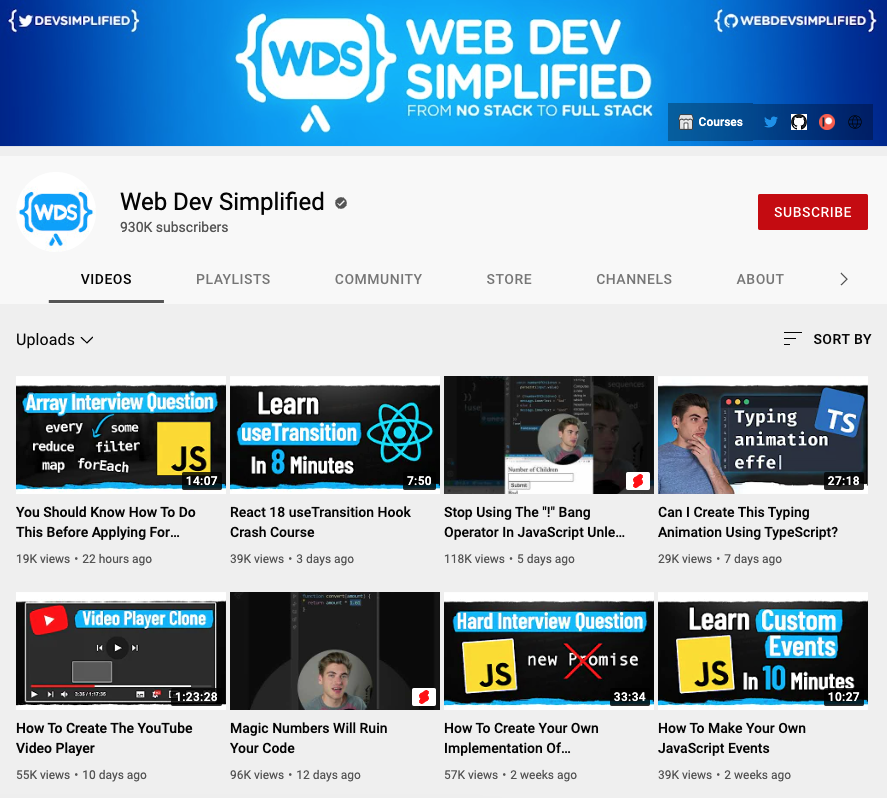Viewport: 887px width, 798px height.
Task: Click Shorts icon on Magic Numbers thumbnail
Action: [424, 697]
